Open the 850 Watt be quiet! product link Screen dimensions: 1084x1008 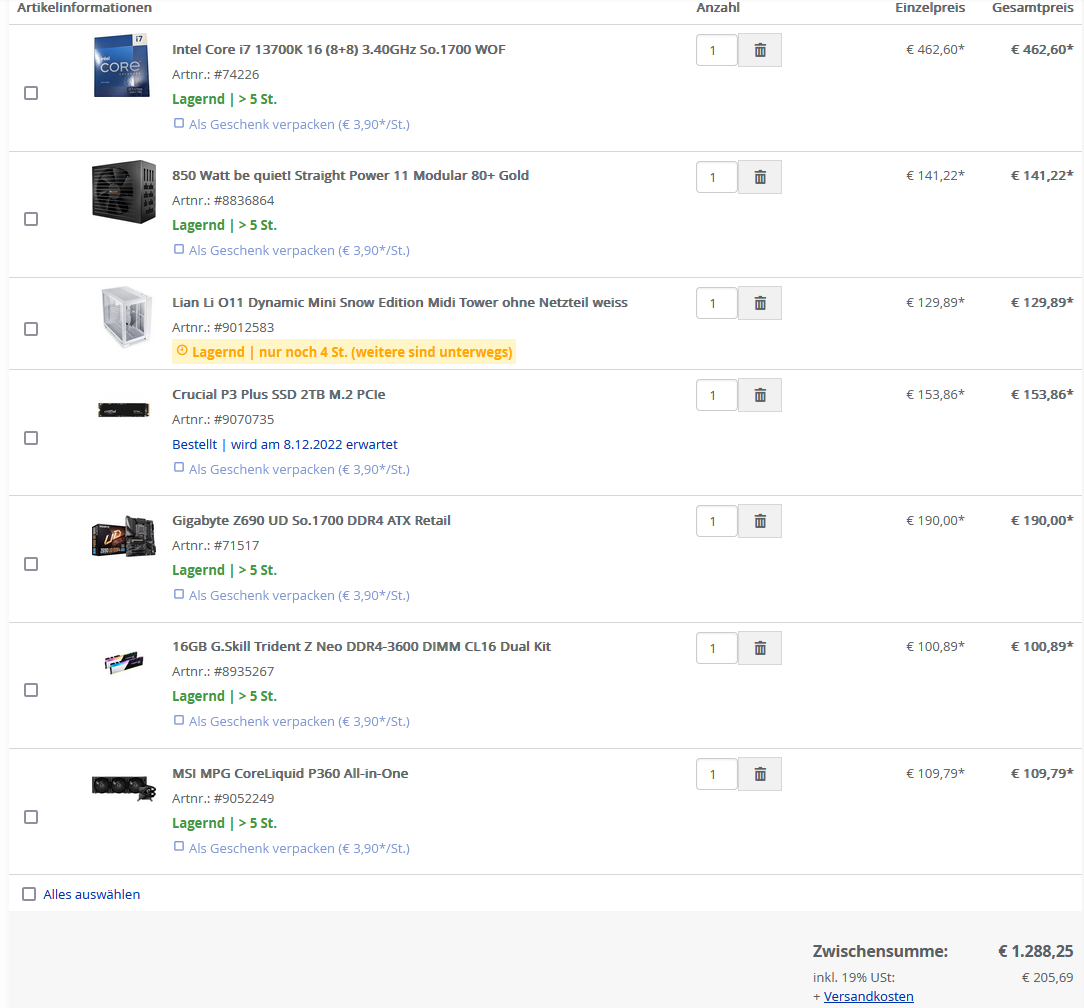[351, 176]
